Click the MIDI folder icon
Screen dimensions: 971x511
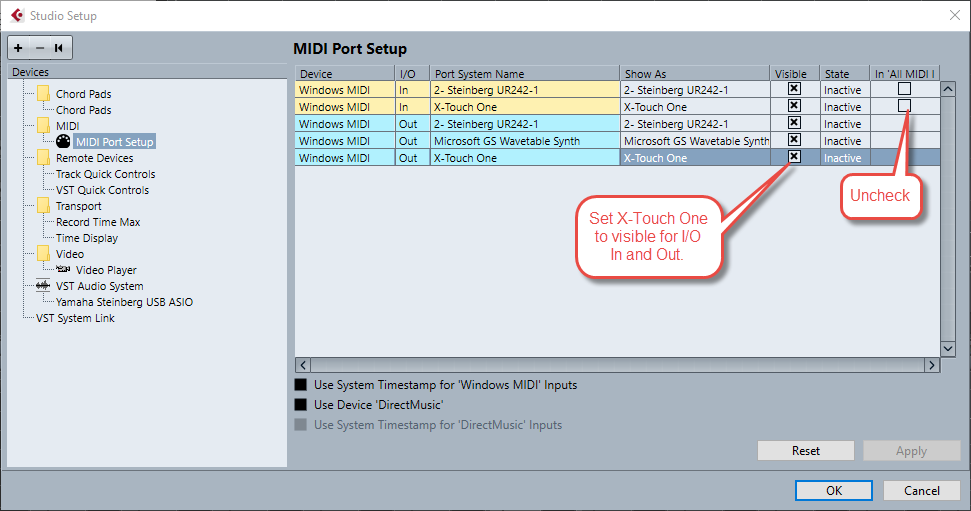(x=43, y=126)
